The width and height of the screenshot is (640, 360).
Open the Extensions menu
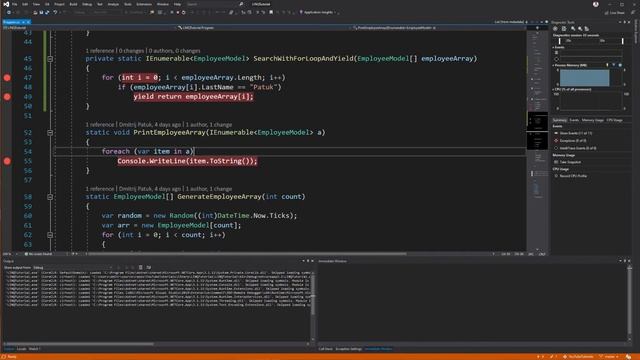144,4
